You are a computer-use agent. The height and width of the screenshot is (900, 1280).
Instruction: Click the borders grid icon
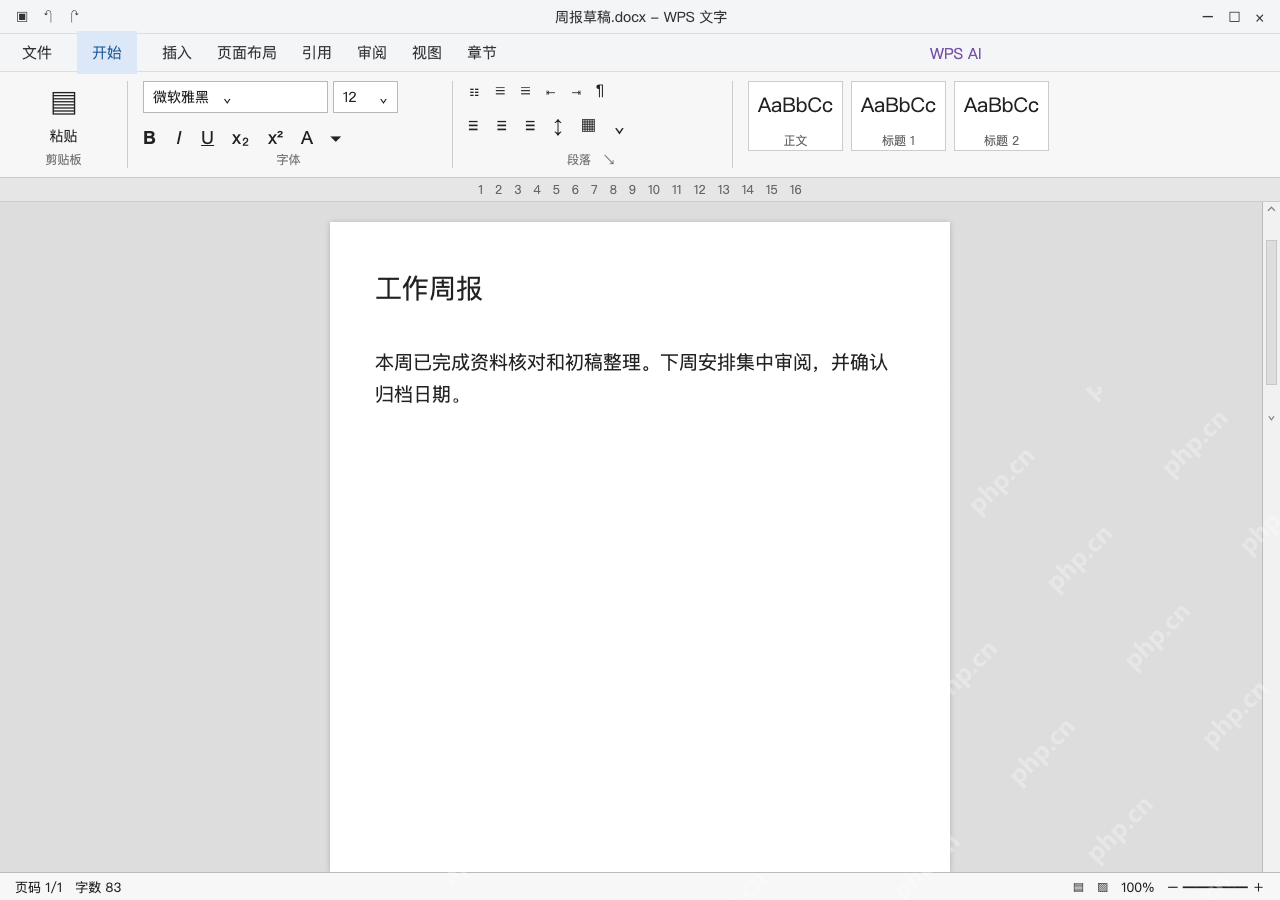click(589, 125)
